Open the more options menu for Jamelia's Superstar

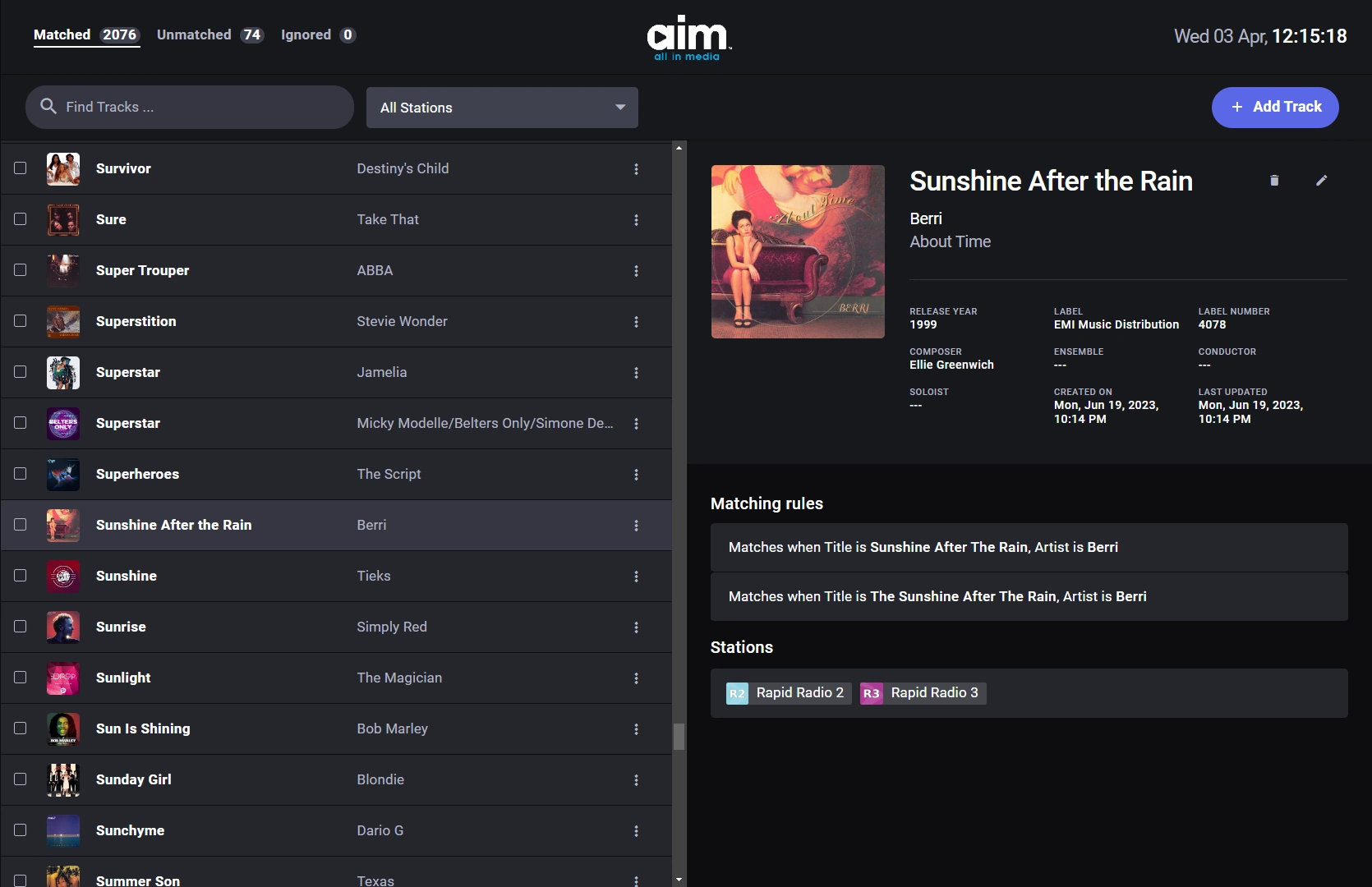pos(636,373)
